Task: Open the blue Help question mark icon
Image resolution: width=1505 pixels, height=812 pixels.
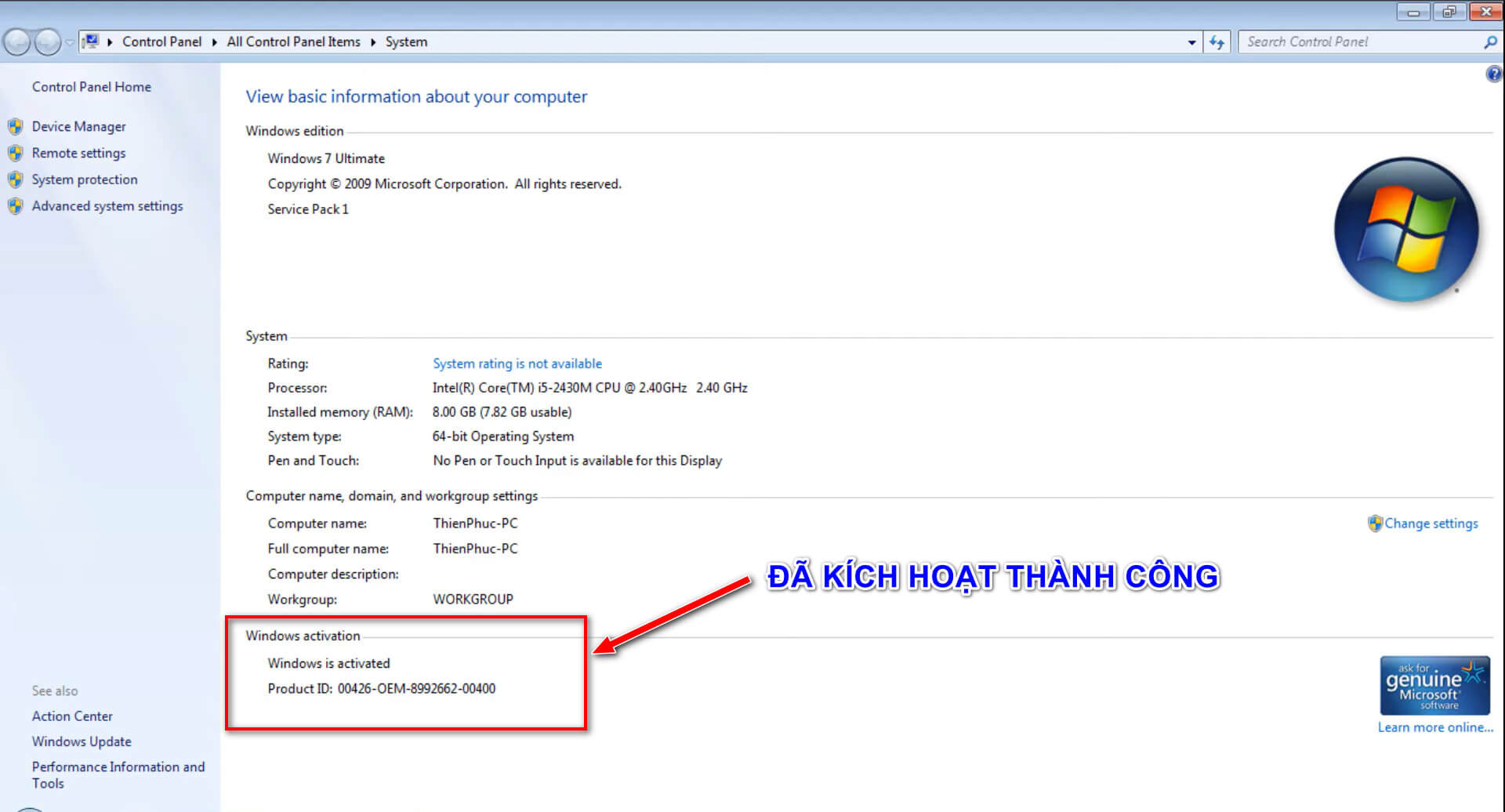Action: click(x=1494, y=74)
